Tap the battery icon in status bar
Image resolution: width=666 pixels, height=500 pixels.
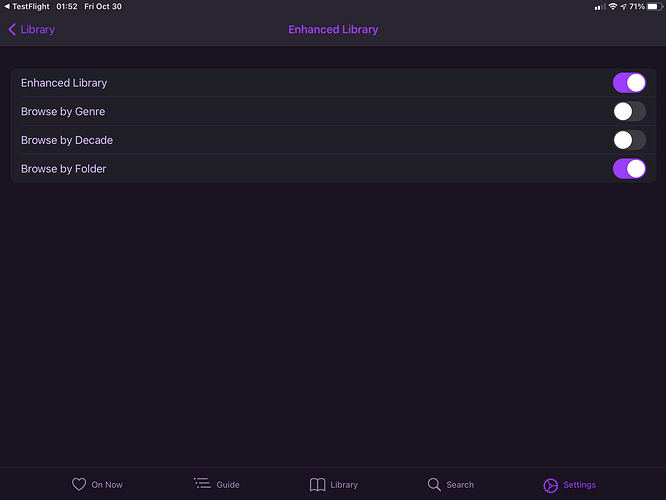coord(654,6)
